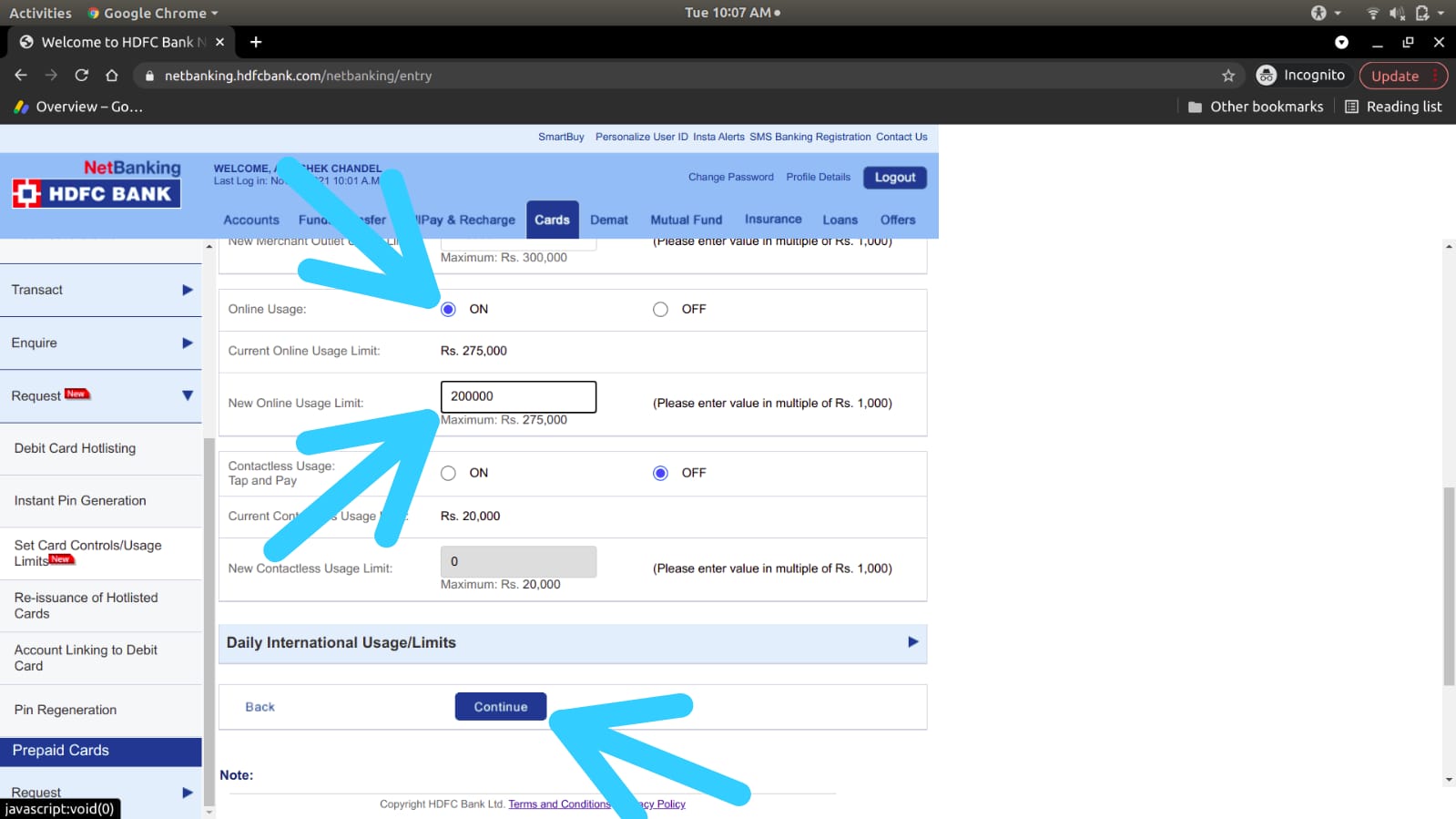
Task: Select Contactless Usage OFF radio button
Action: (660, 474)
